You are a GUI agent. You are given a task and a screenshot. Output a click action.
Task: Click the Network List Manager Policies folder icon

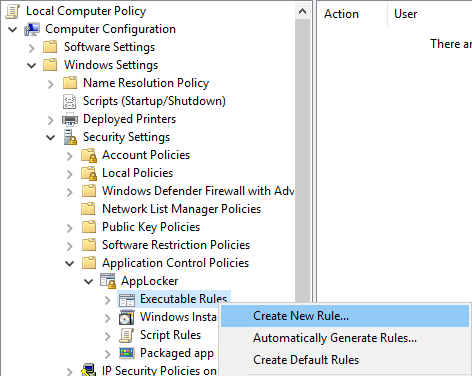point(88,209)
